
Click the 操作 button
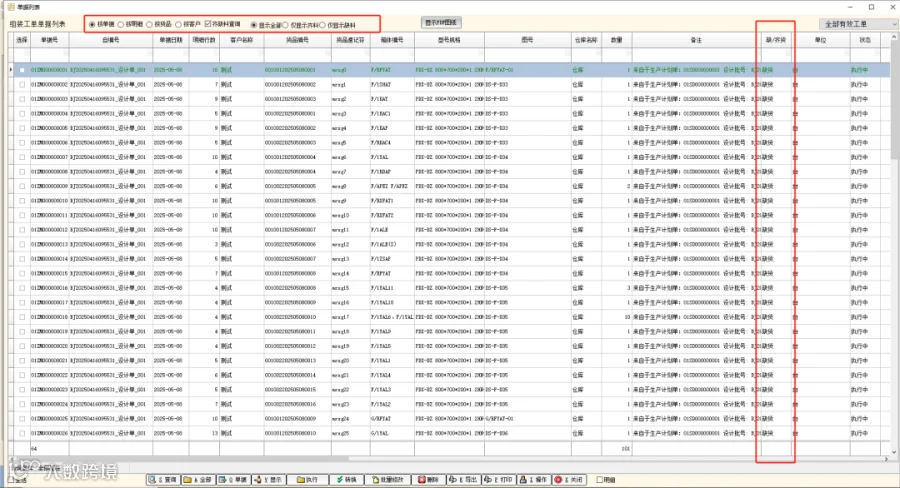534,479
